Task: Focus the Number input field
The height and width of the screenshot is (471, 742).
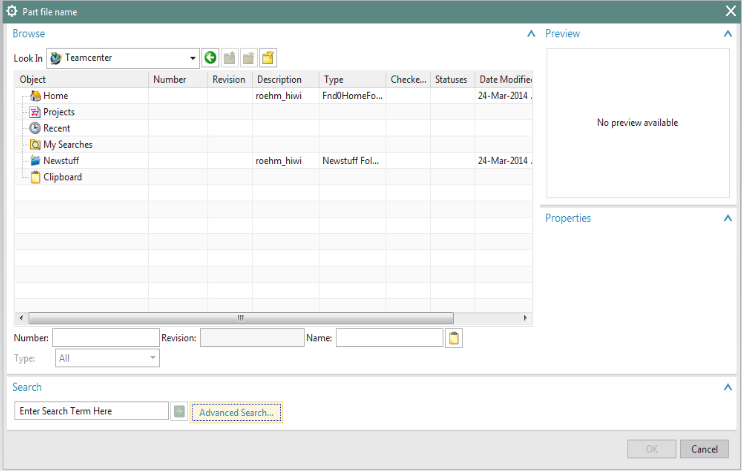Action: (x=106, y=338)
